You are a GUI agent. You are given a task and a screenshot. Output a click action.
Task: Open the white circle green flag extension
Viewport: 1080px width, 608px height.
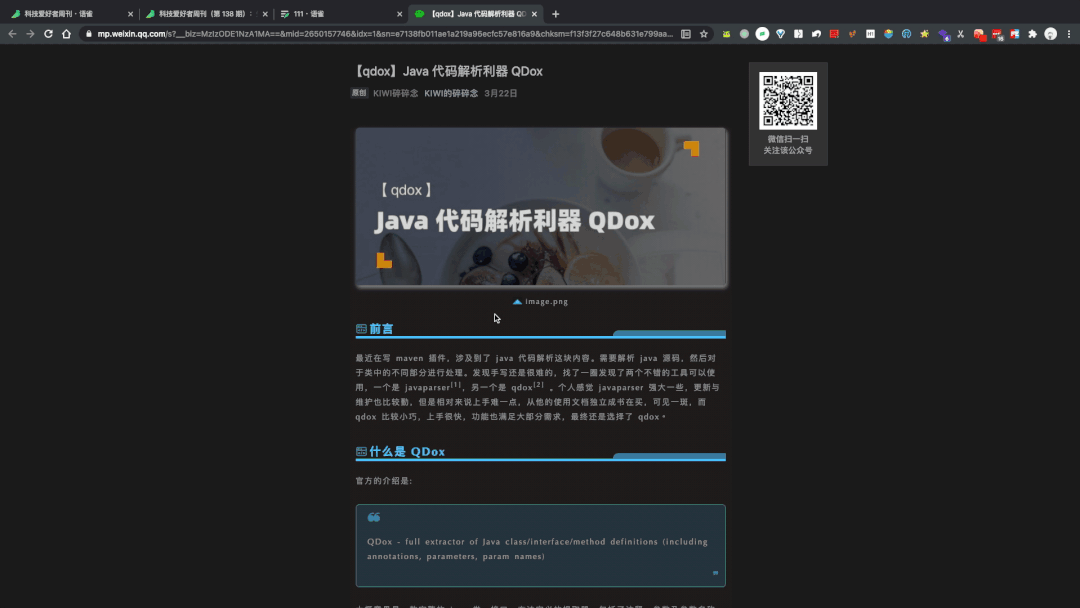762,34
